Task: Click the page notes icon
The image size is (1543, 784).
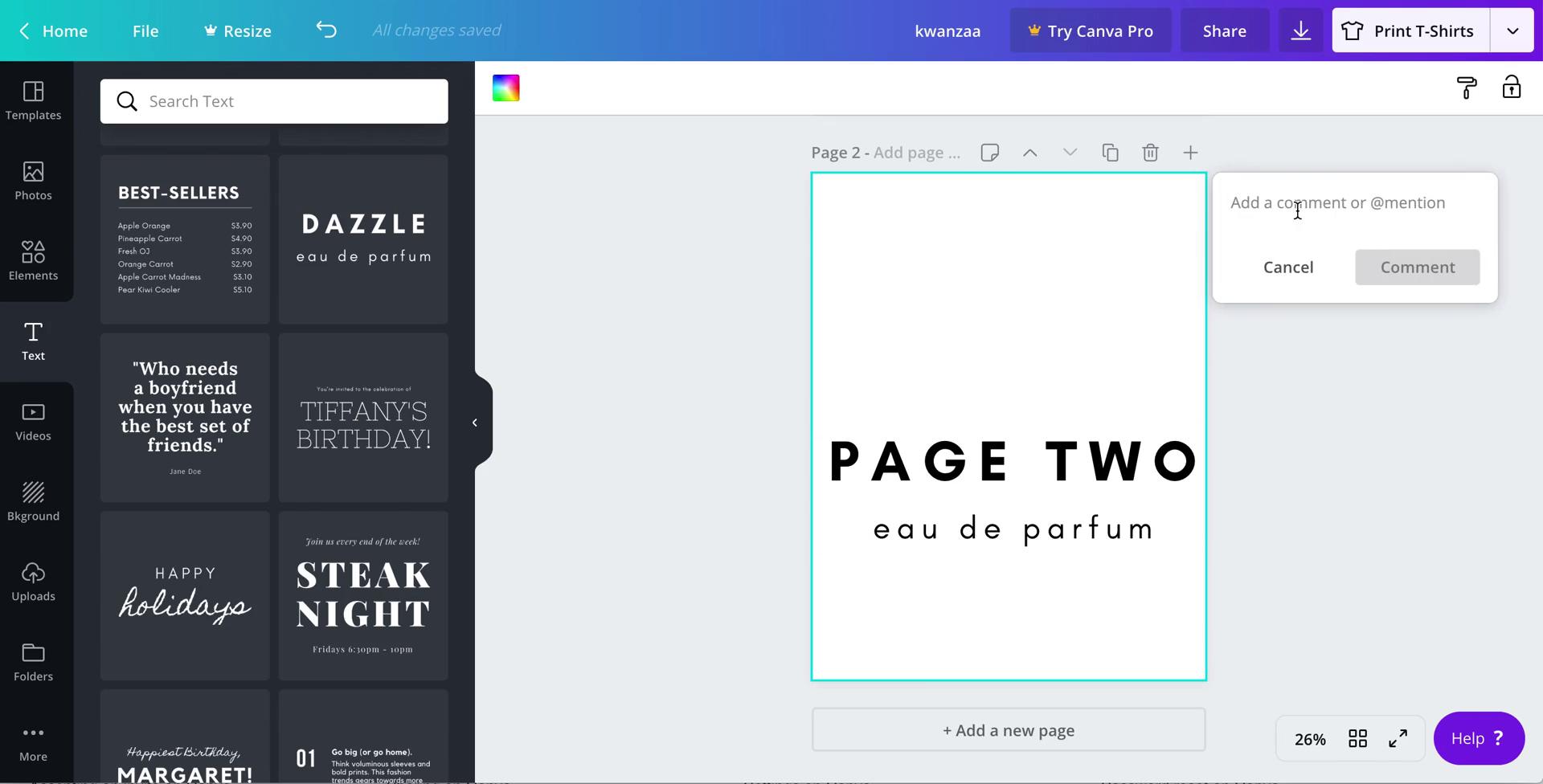Action: pyautogui.click(x=989, y=153)
